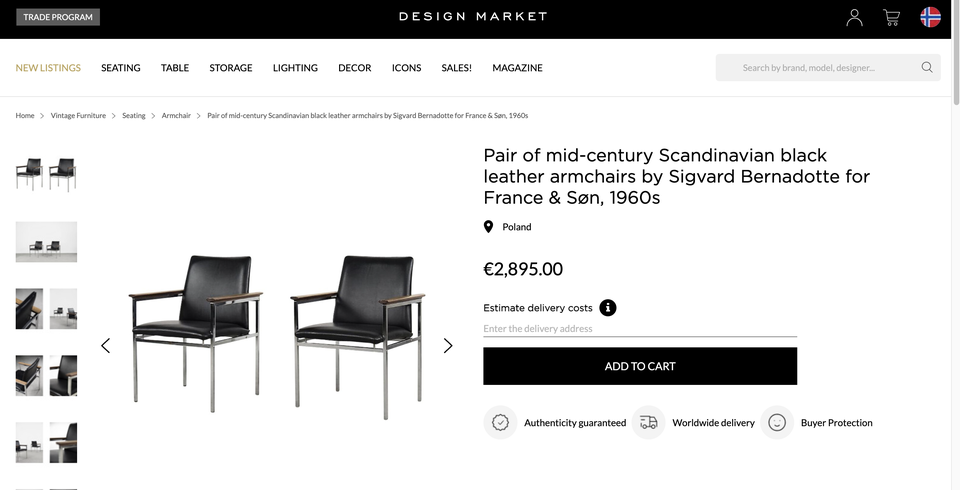
Task: Focus the brand, model, designer search box
Action: point(820,68)
